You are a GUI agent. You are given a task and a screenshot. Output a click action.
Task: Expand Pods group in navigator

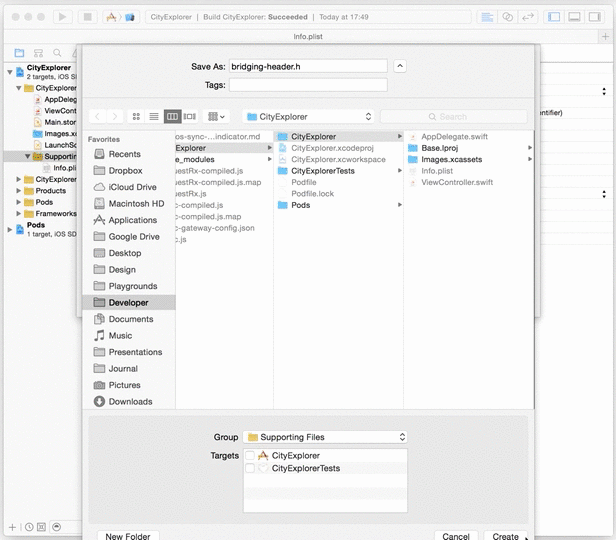pyautogui.click(x=18, y=202)
